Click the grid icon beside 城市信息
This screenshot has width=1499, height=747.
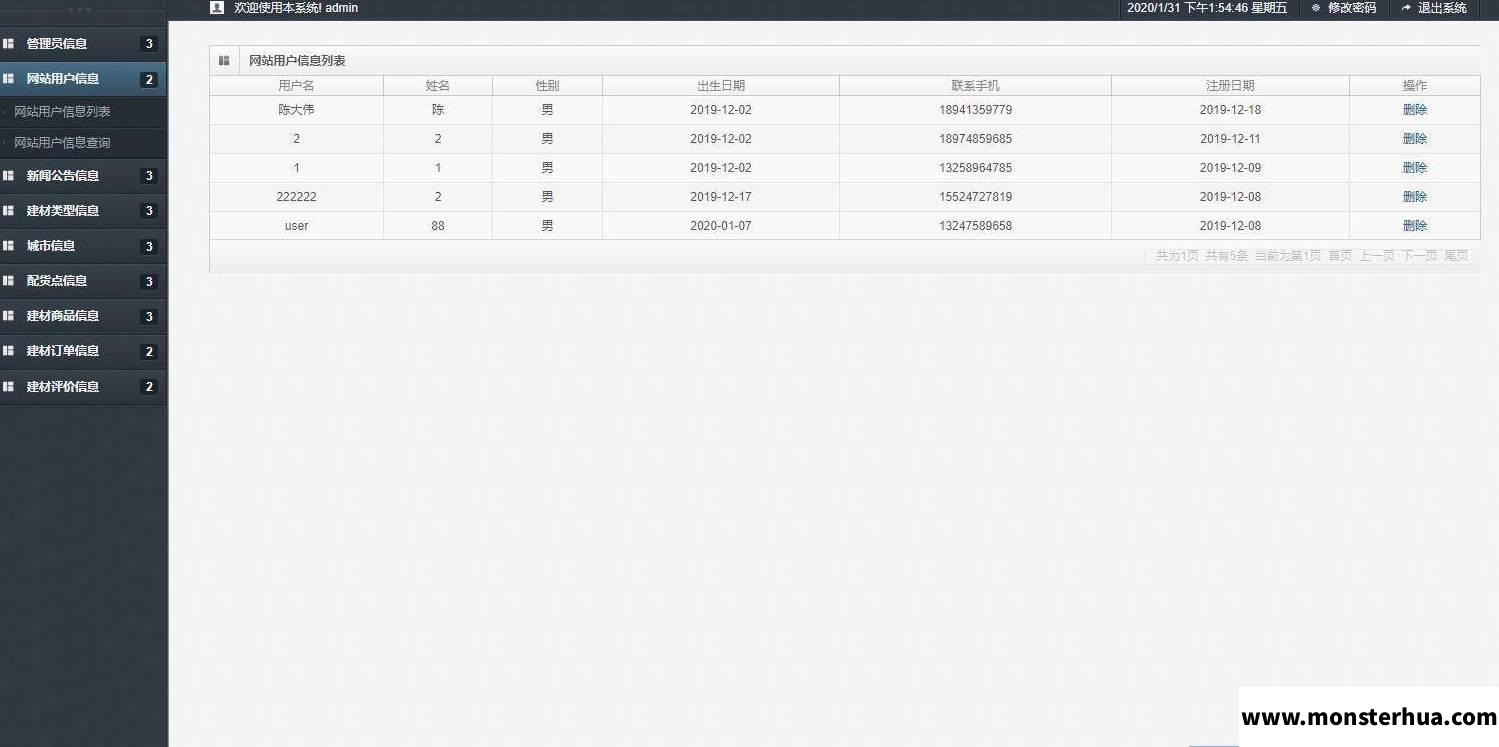point(9,246)
